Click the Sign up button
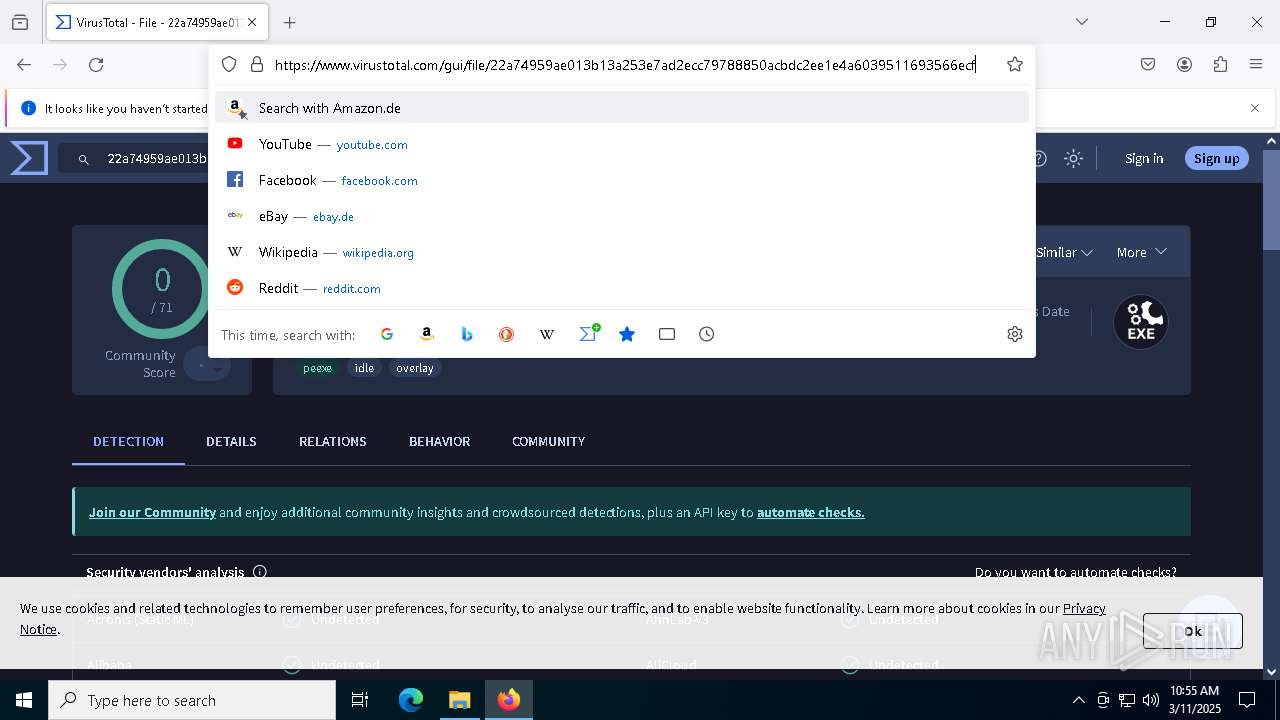 pos(1216,158)
